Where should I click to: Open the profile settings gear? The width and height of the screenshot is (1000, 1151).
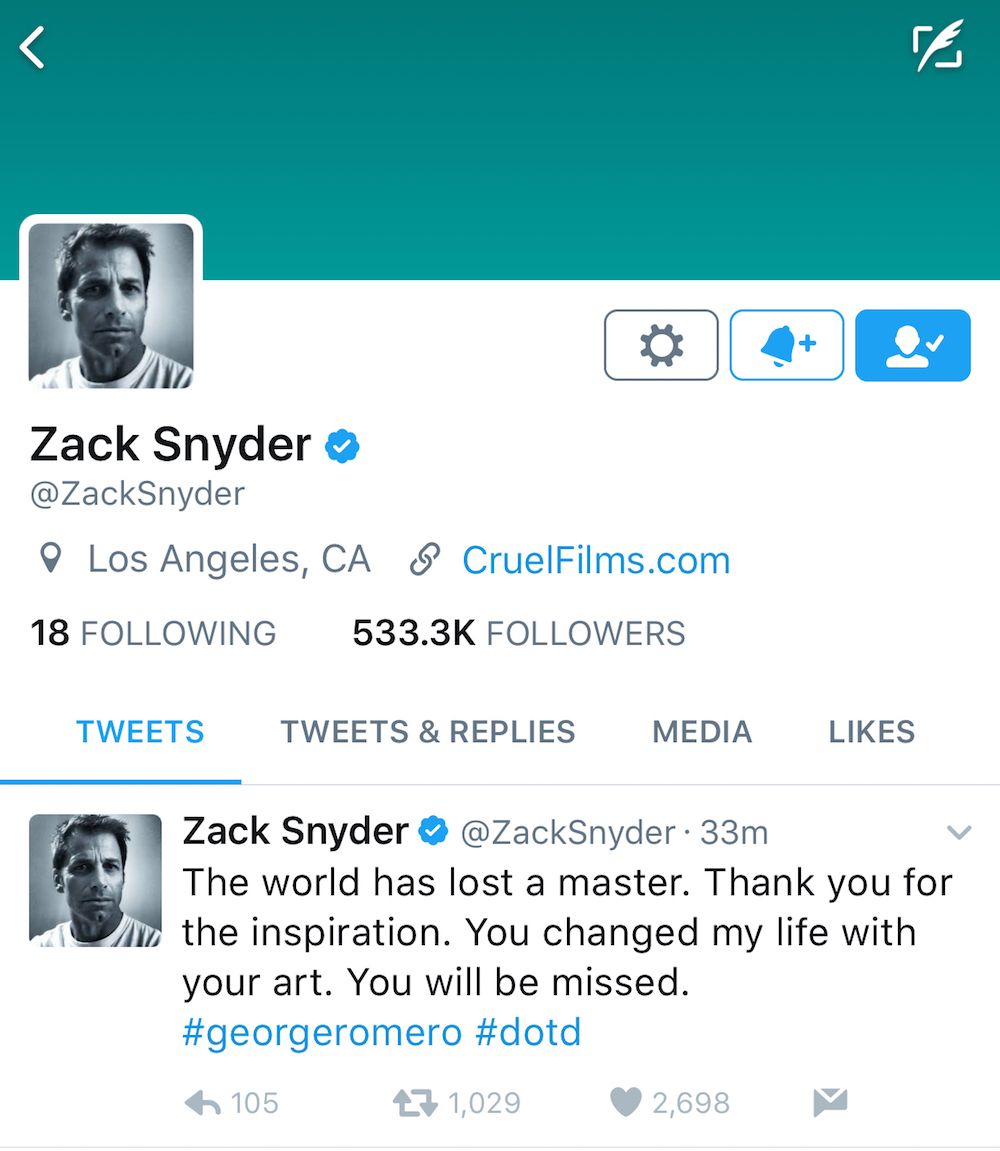(660, 345)
